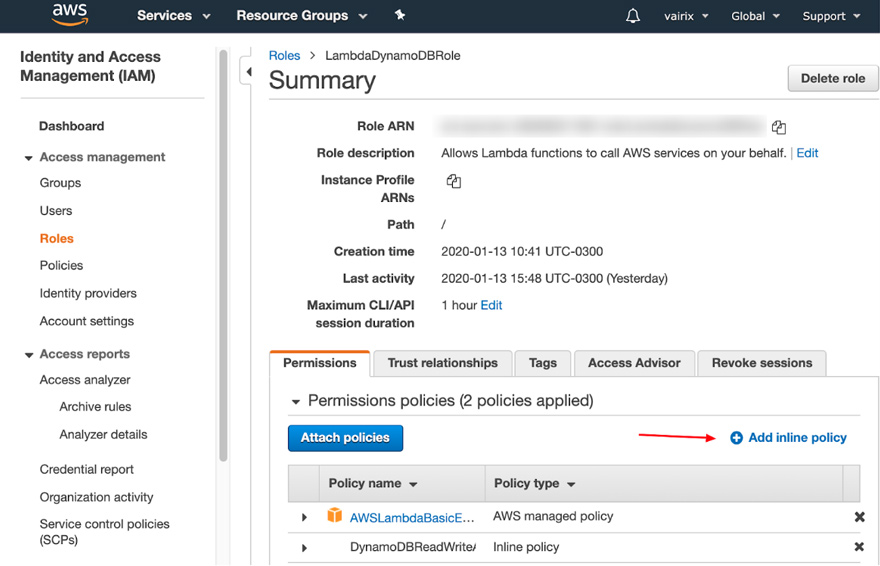The height and width of the screenshot is (566, 880).
Task: Open Account settings in sidebar
Action: click(x=86, y=321)
